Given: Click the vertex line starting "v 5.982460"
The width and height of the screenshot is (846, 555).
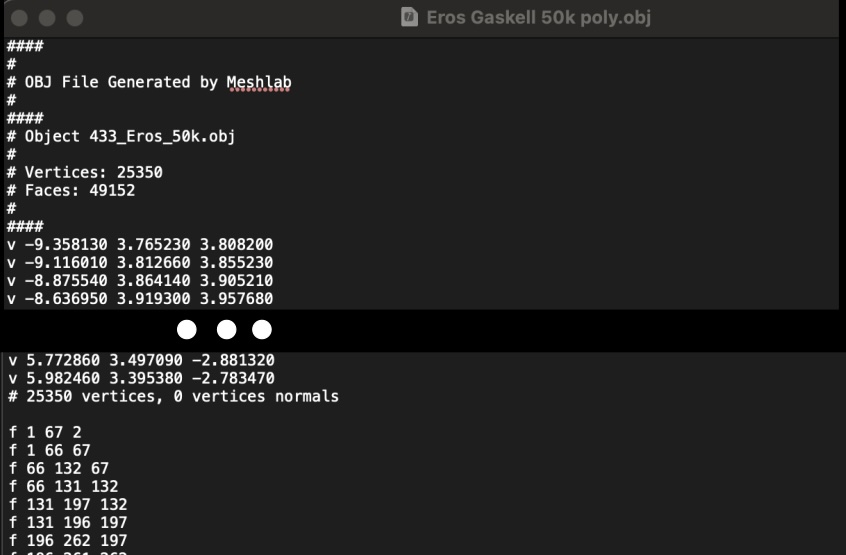Looking at the screenshot, I should tap(140, 378).
